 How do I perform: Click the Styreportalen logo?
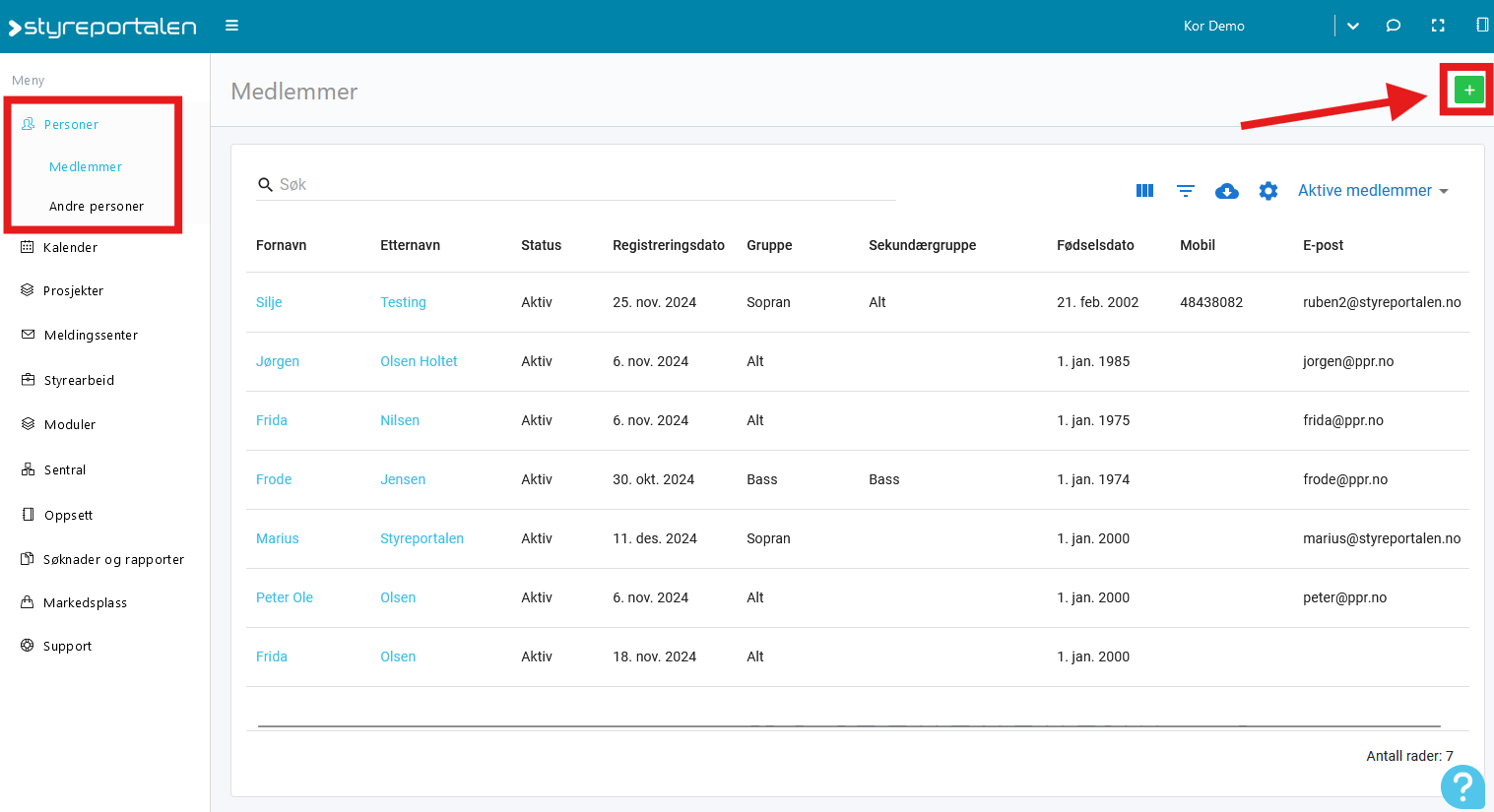pos(102,27)
